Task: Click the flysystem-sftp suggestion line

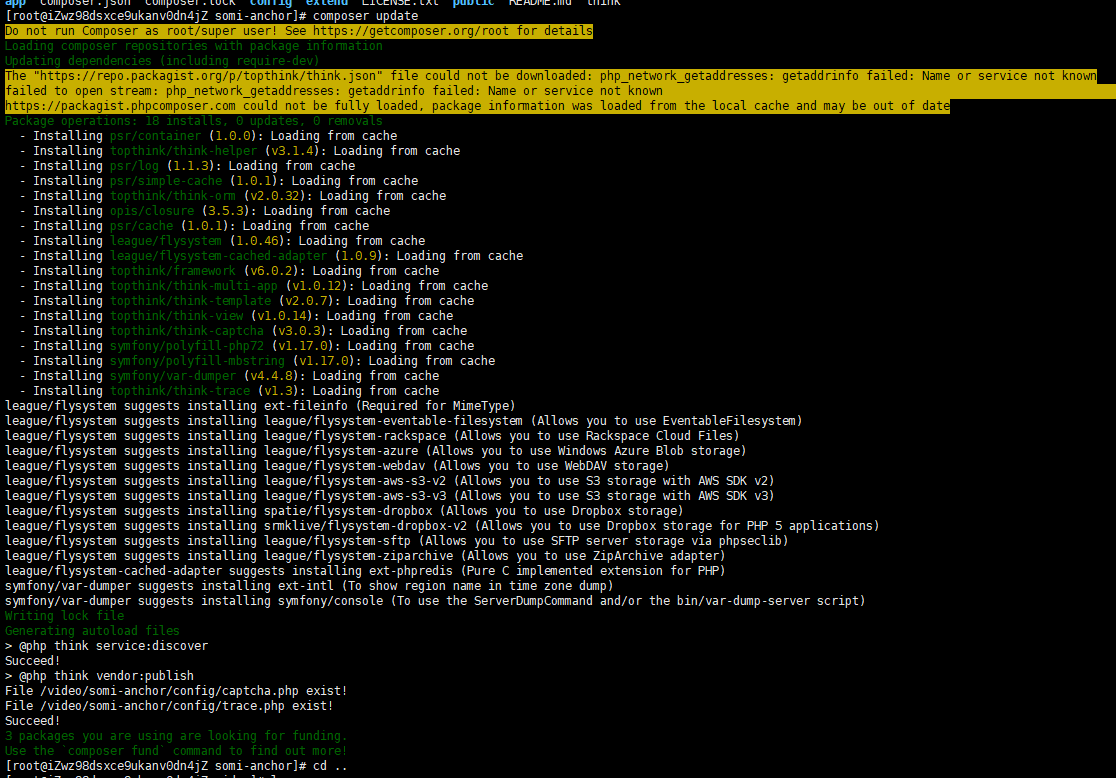Action: point(397,540)
